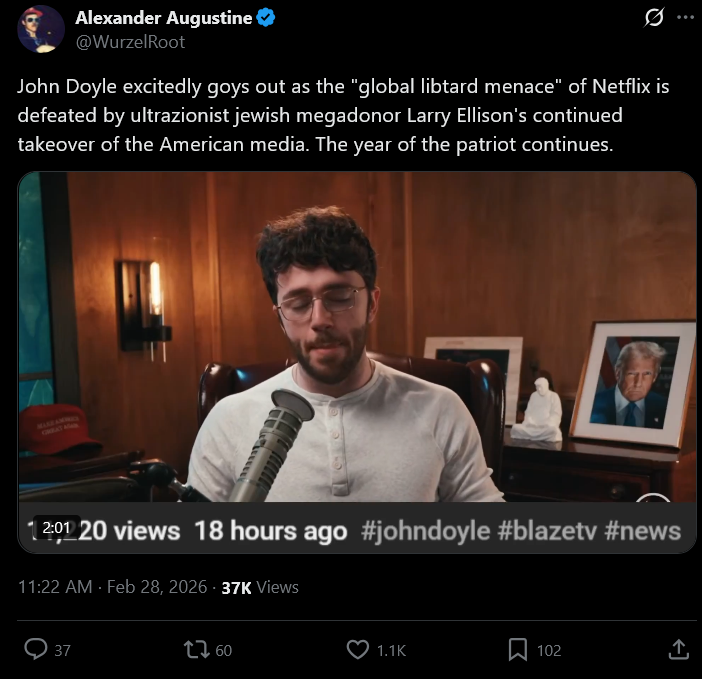View the 37K Views analytics

(x=260, y=587)
